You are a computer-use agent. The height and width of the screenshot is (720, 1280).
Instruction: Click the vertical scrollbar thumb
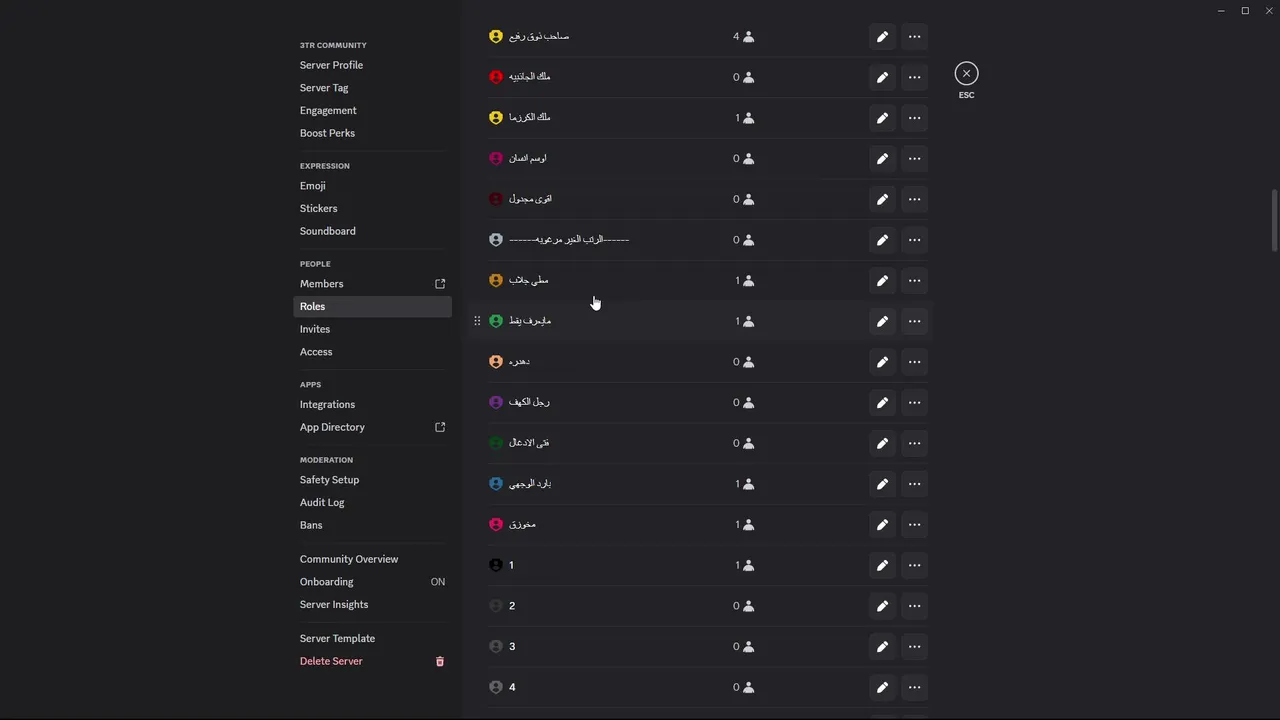[1274, 220]
